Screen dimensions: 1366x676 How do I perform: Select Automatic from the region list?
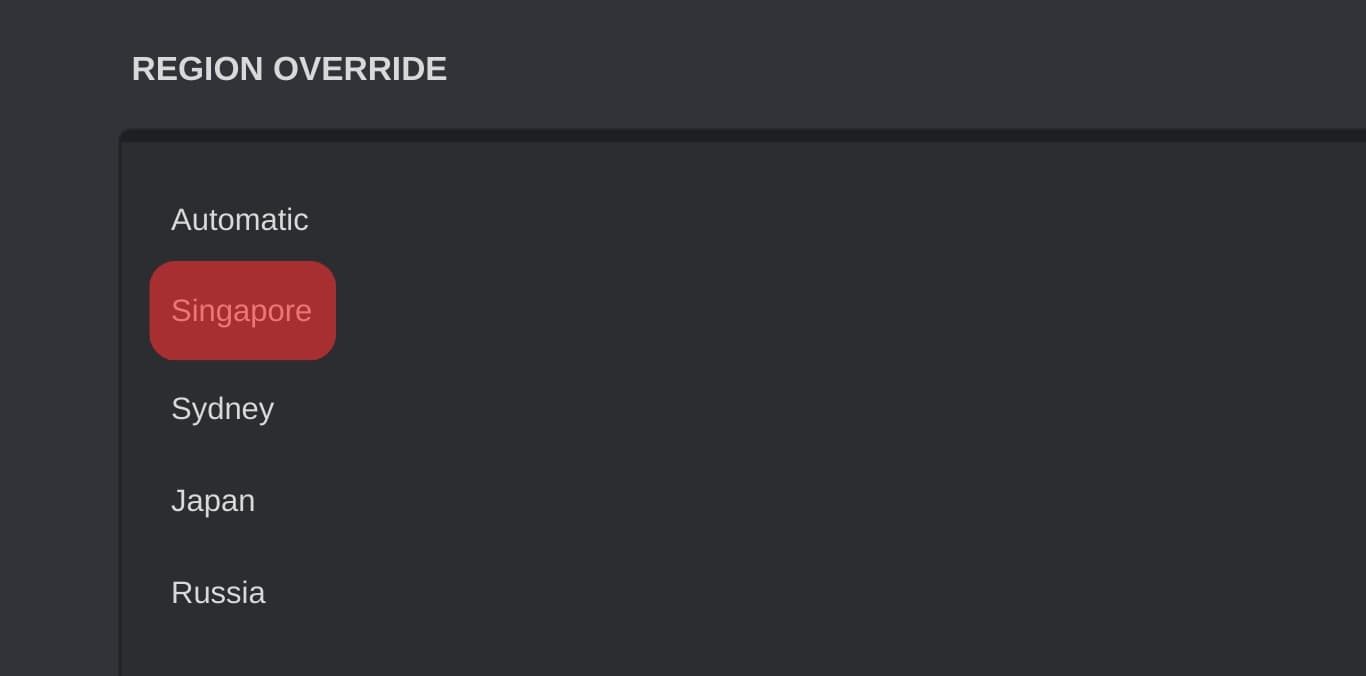pyautogui.click(x=240, y=219)
